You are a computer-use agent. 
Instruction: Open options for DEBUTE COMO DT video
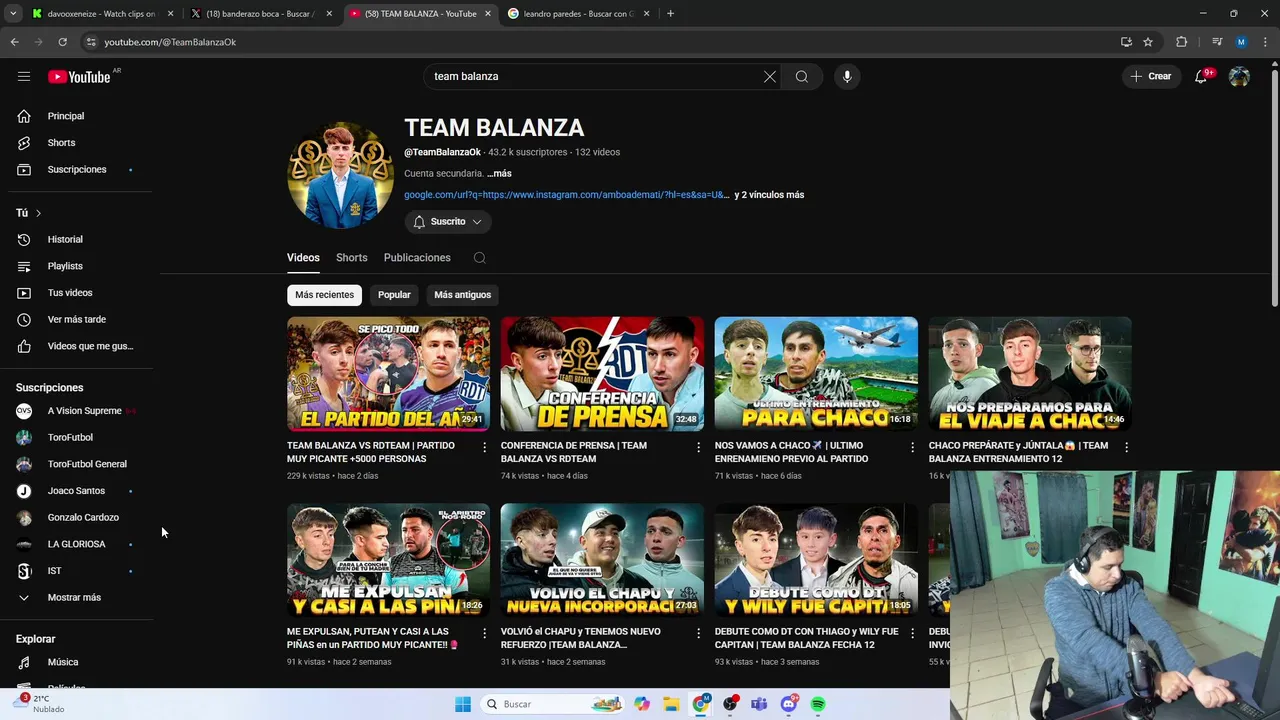pyautogui.click(x=912, y=633)
